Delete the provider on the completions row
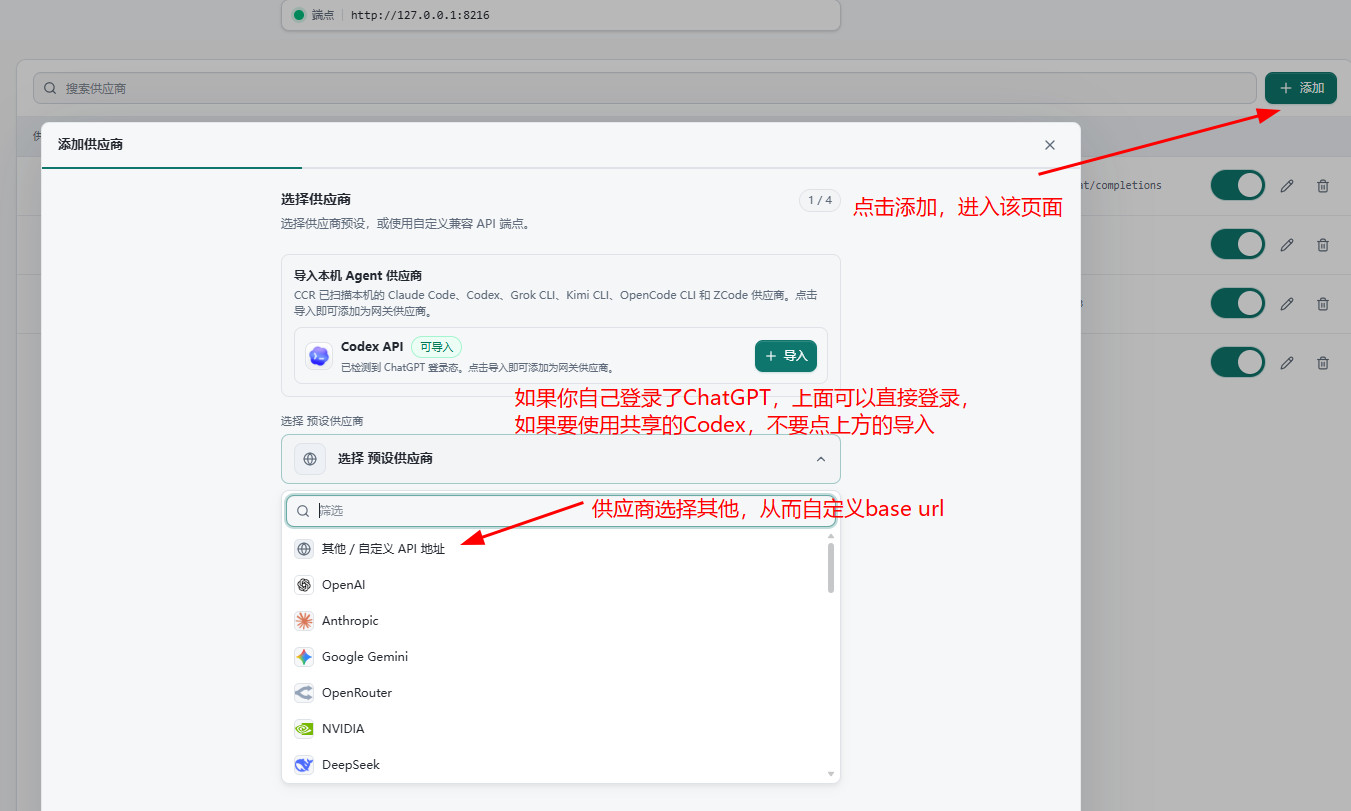Viewport: 1351px width, 811px height. coord(1323,185)
